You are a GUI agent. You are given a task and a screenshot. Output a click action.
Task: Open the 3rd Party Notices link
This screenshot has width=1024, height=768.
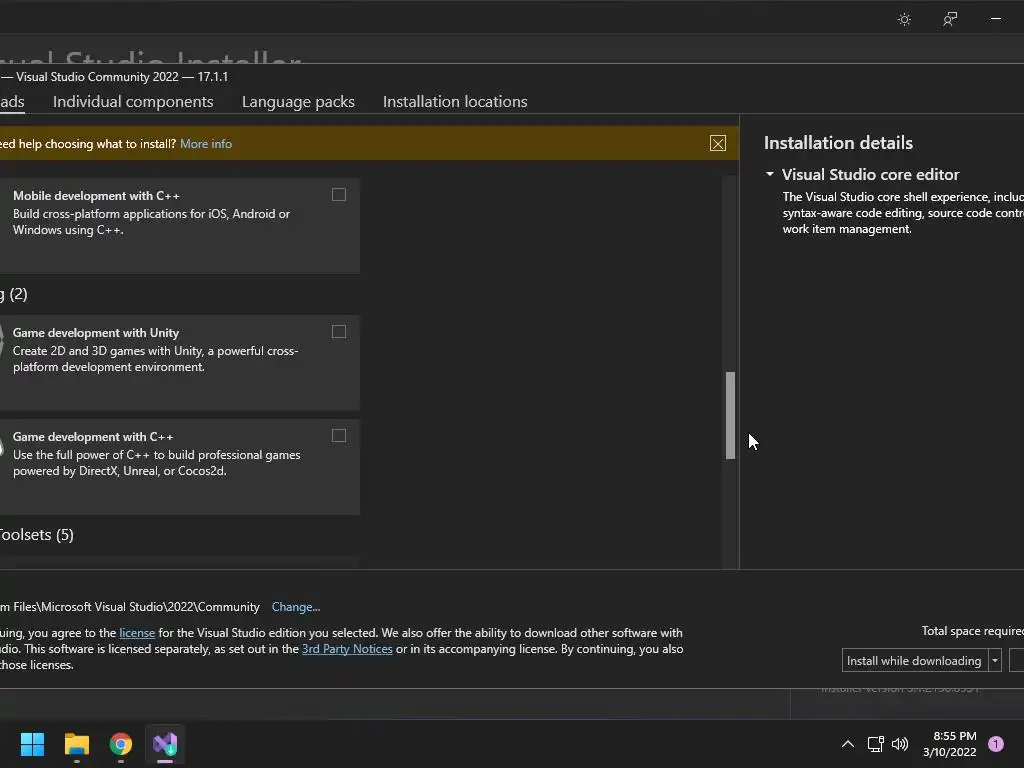coord(347,649)
